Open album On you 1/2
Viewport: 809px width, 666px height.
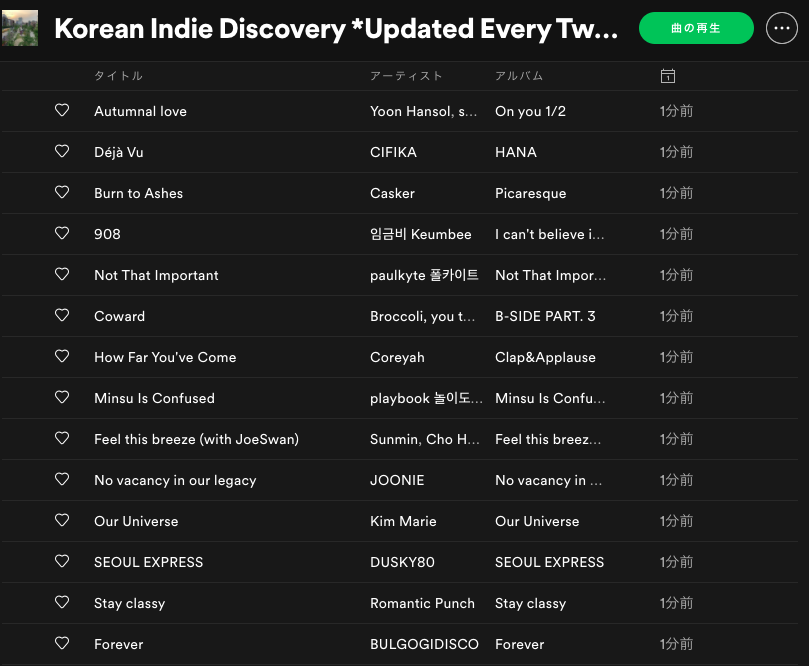pyautogui.click(x=530, y=111)
